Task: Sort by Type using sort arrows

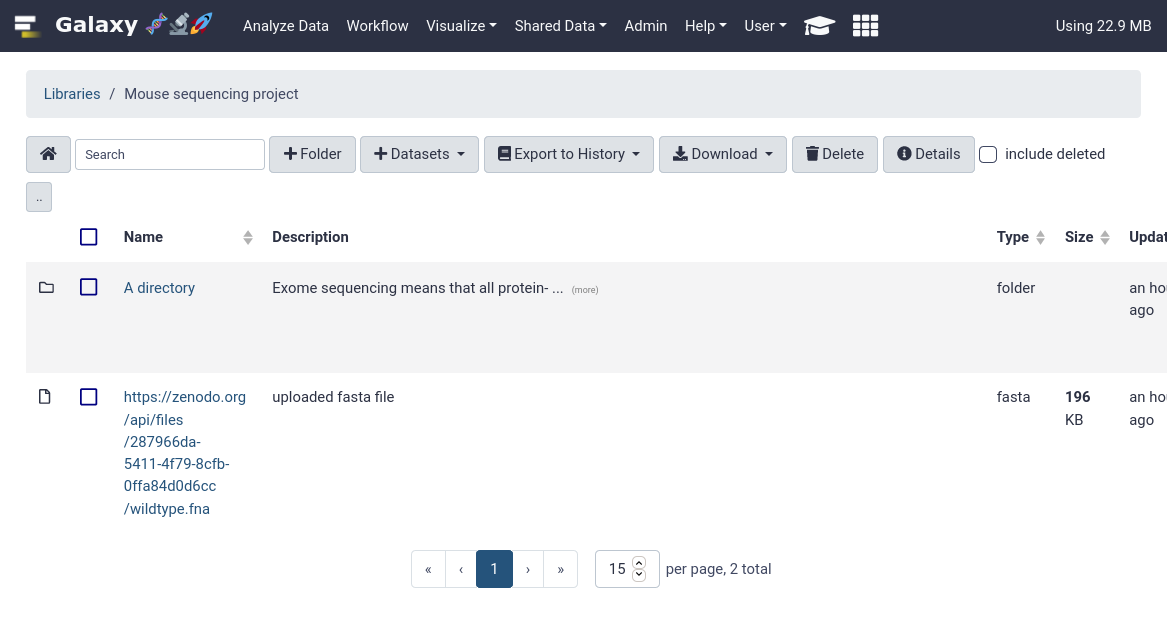Action: point(1040,237)
